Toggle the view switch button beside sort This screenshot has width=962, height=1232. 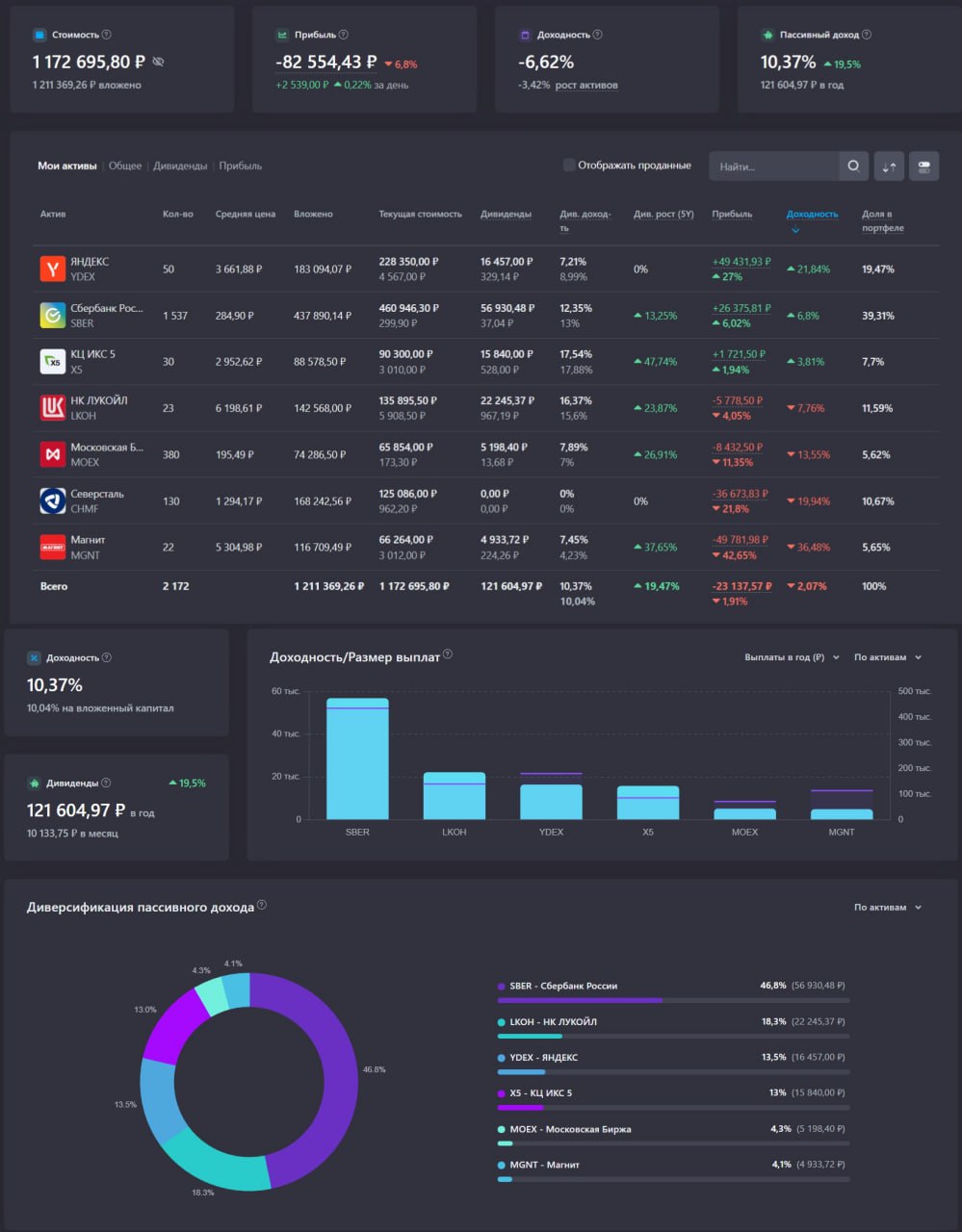pyautogui.click(x=924, y=167)
